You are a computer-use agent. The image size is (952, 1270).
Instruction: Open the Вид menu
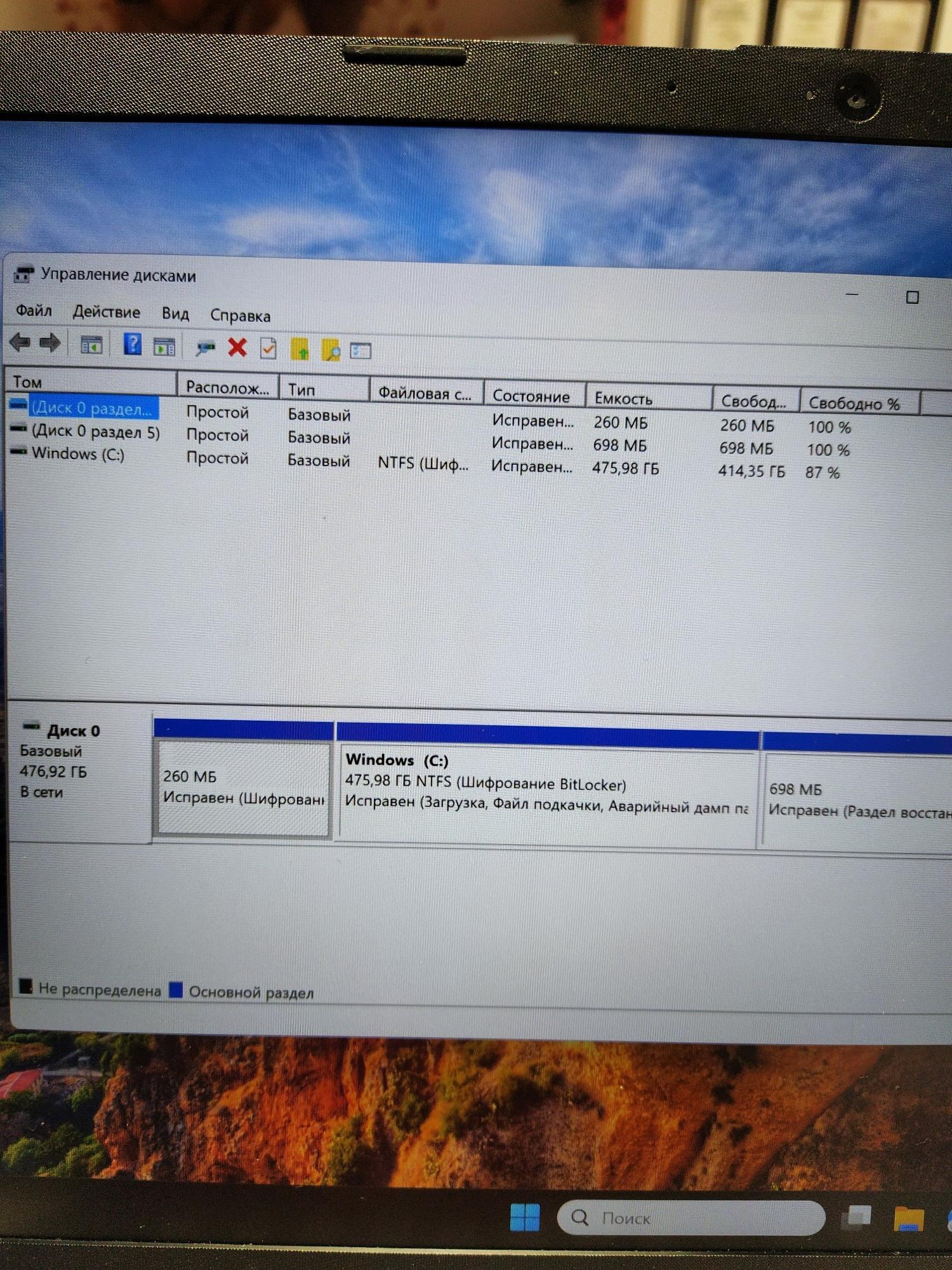(175, 314)
